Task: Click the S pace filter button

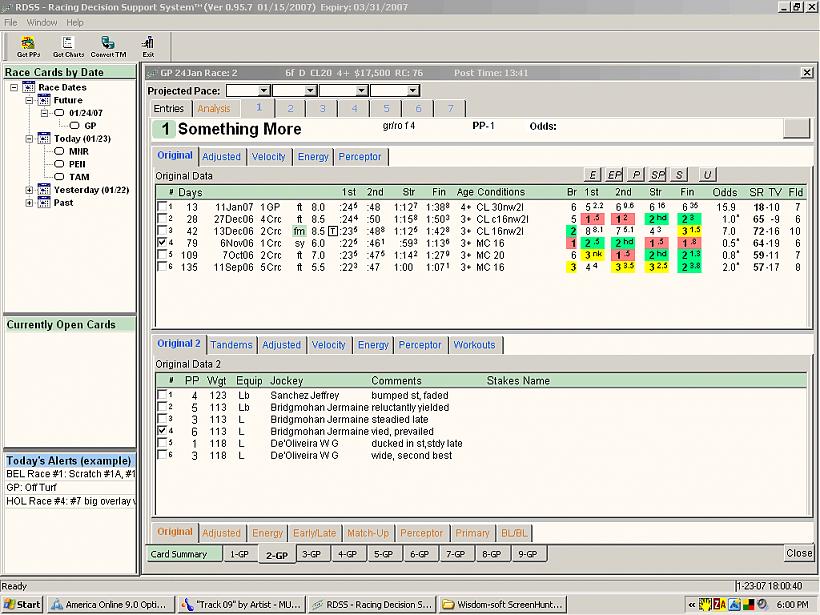Action: [x=679, y=175]
